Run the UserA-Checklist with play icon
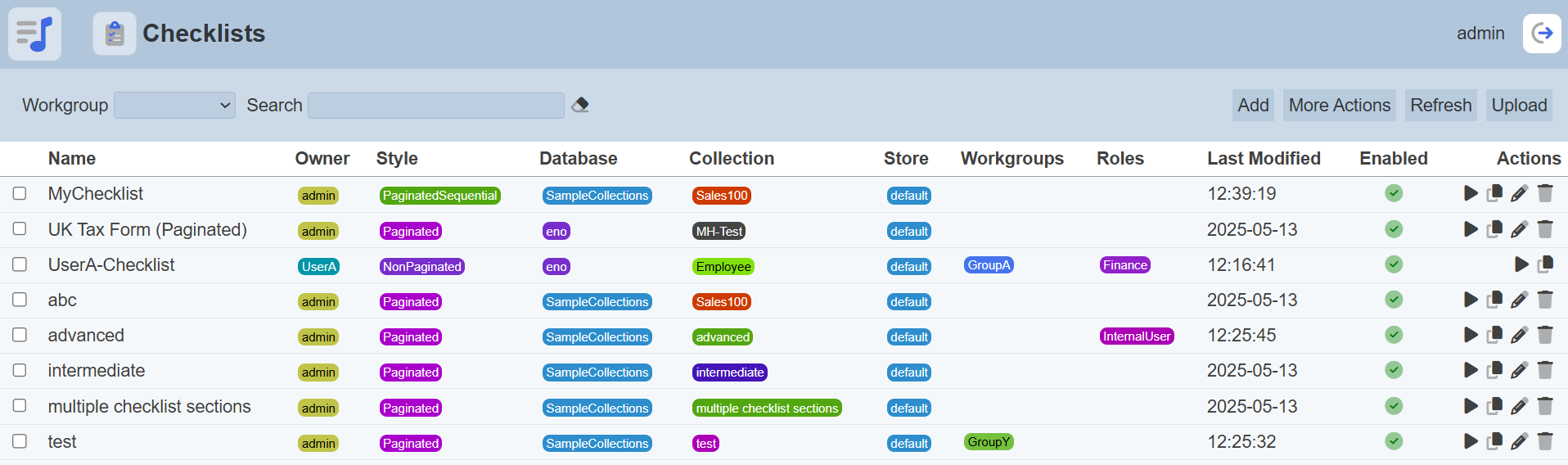This screenshot has width=1568, height=465. pyautogui.click(x=1521, y=264)
